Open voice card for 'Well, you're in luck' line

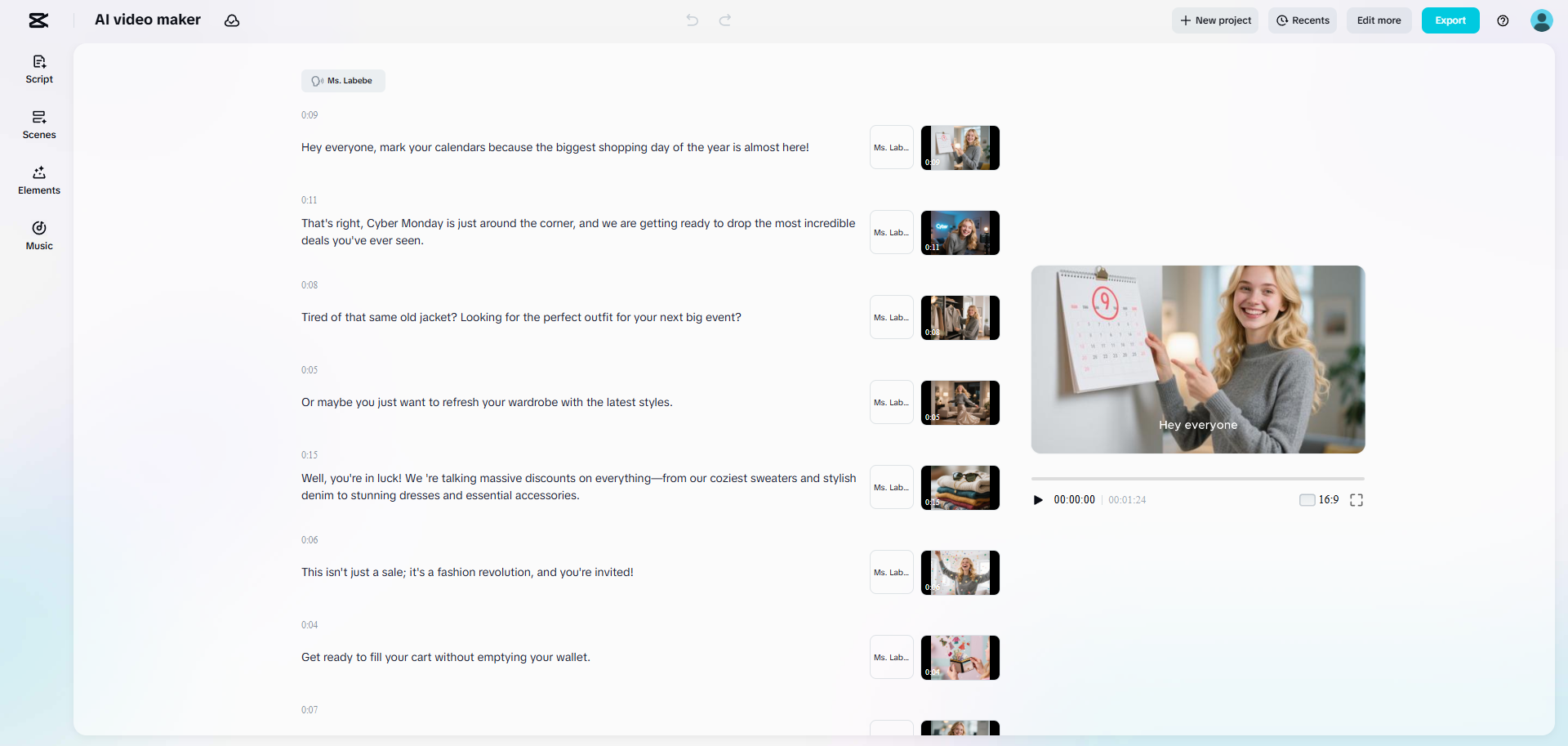[892, 487]
